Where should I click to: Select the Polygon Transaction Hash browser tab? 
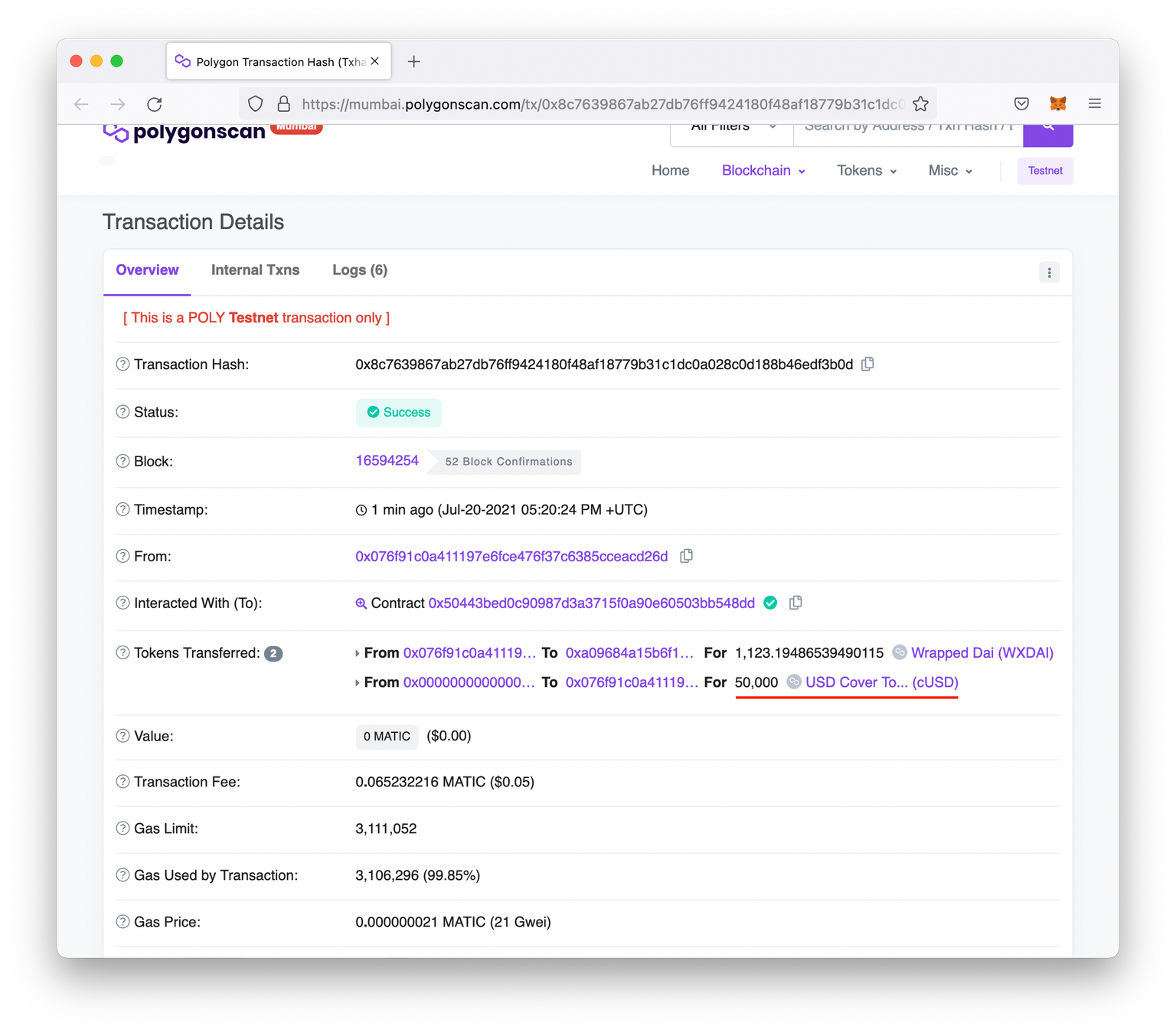279,61
